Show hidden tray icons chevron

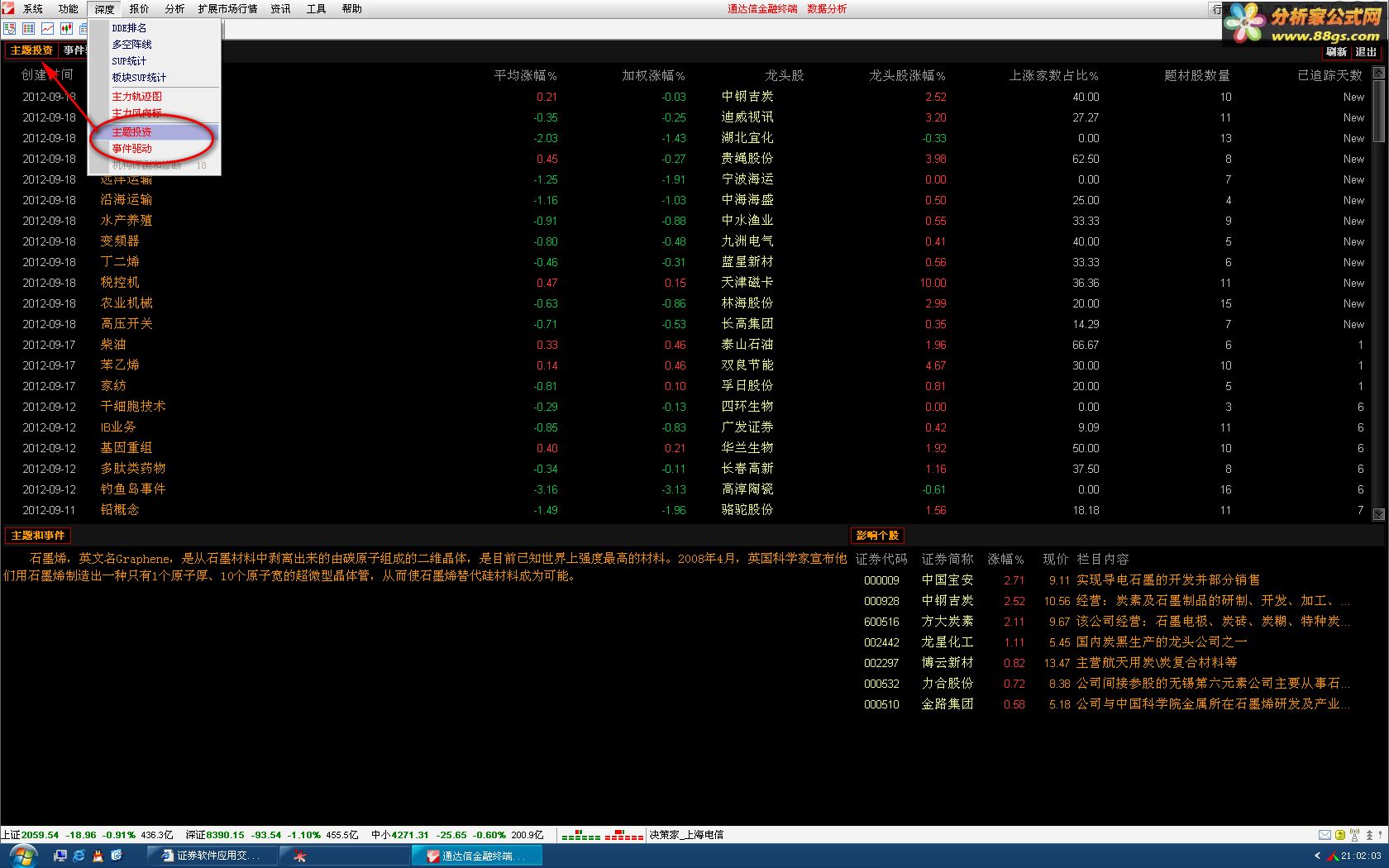(1317, 856)
